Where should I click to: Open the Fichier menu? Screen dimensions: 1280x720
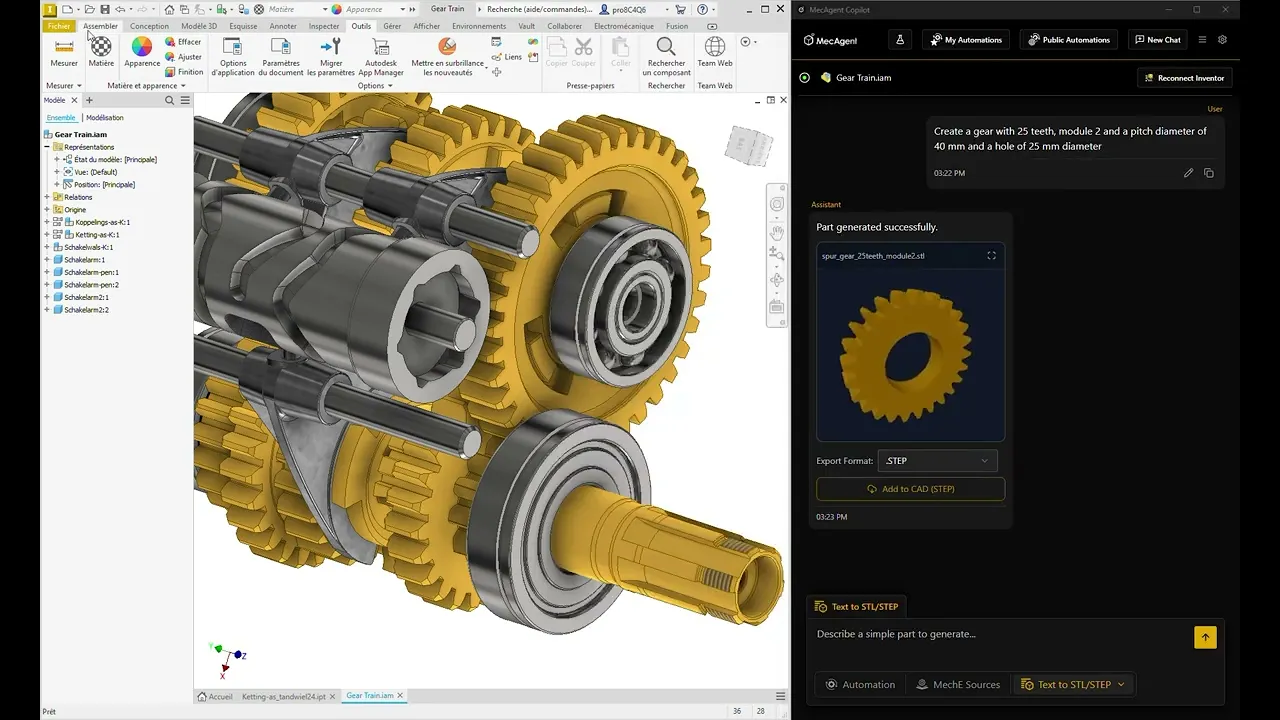[59, 26]
